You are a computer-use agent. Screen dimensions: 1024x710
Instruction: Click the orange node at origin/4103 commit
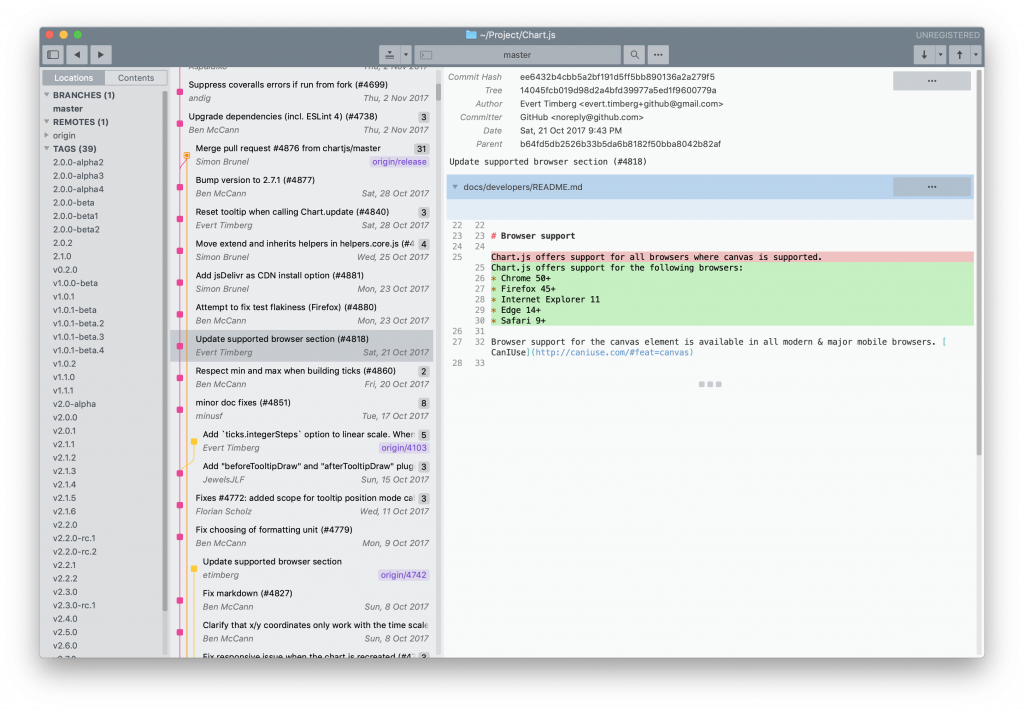(x=194, y=442)
